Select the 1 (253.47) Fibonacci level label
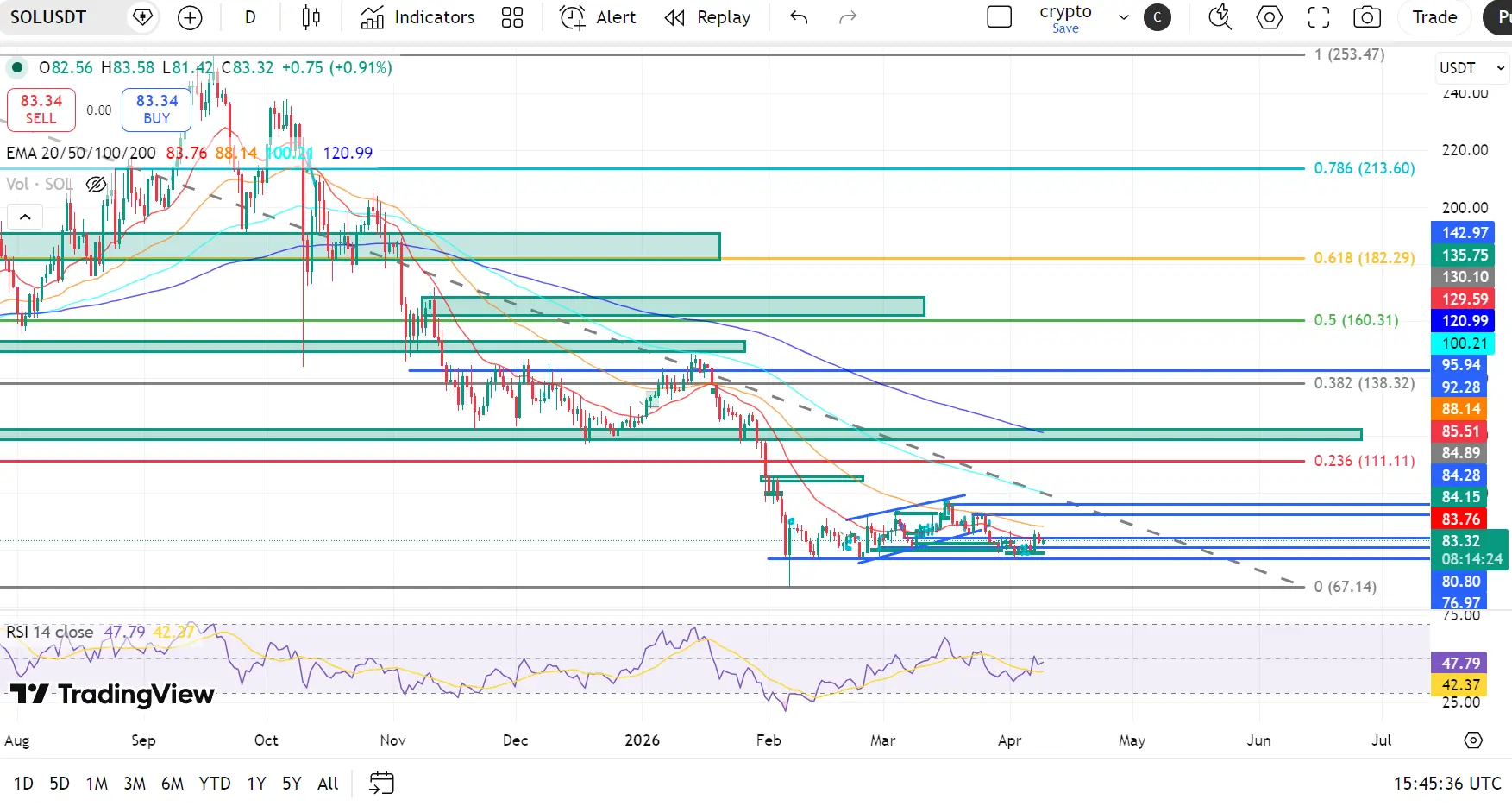 pos(1350,54)
